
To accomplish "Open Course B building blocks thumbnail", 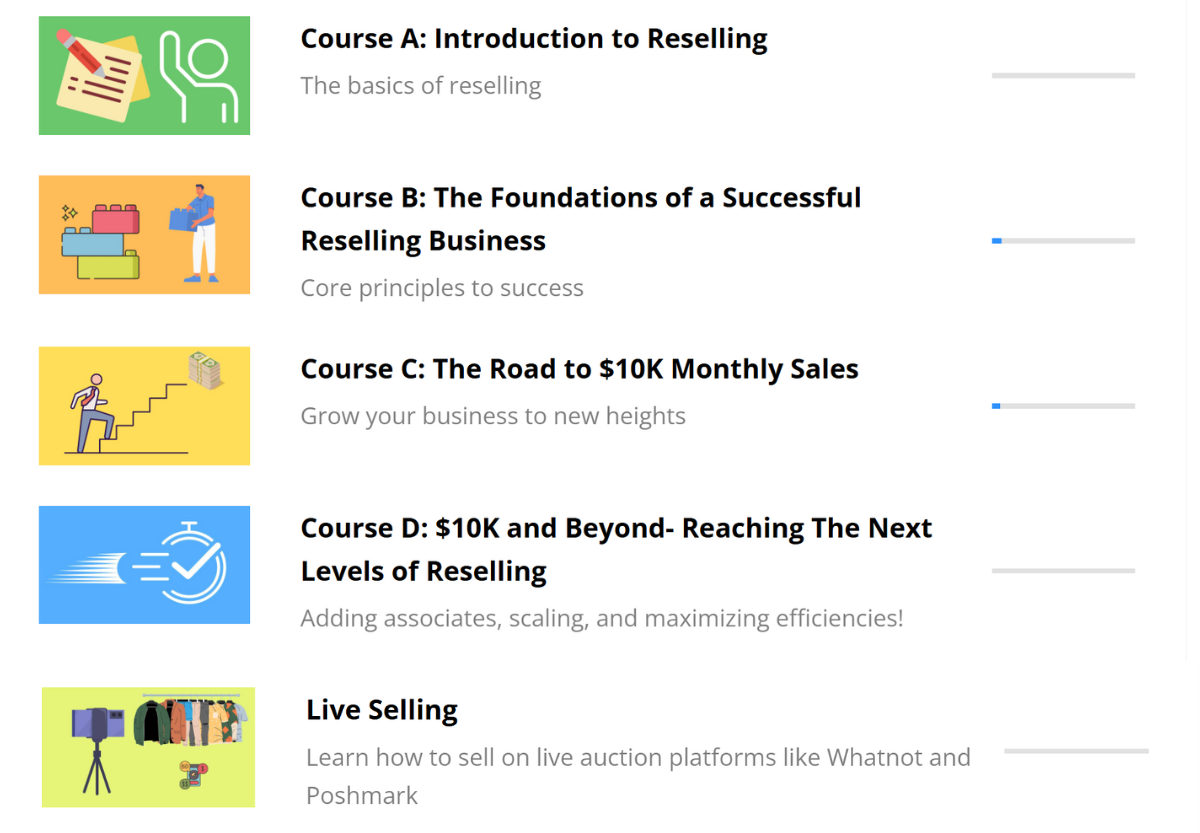I will pyautogui.click(x=144, y=235).
